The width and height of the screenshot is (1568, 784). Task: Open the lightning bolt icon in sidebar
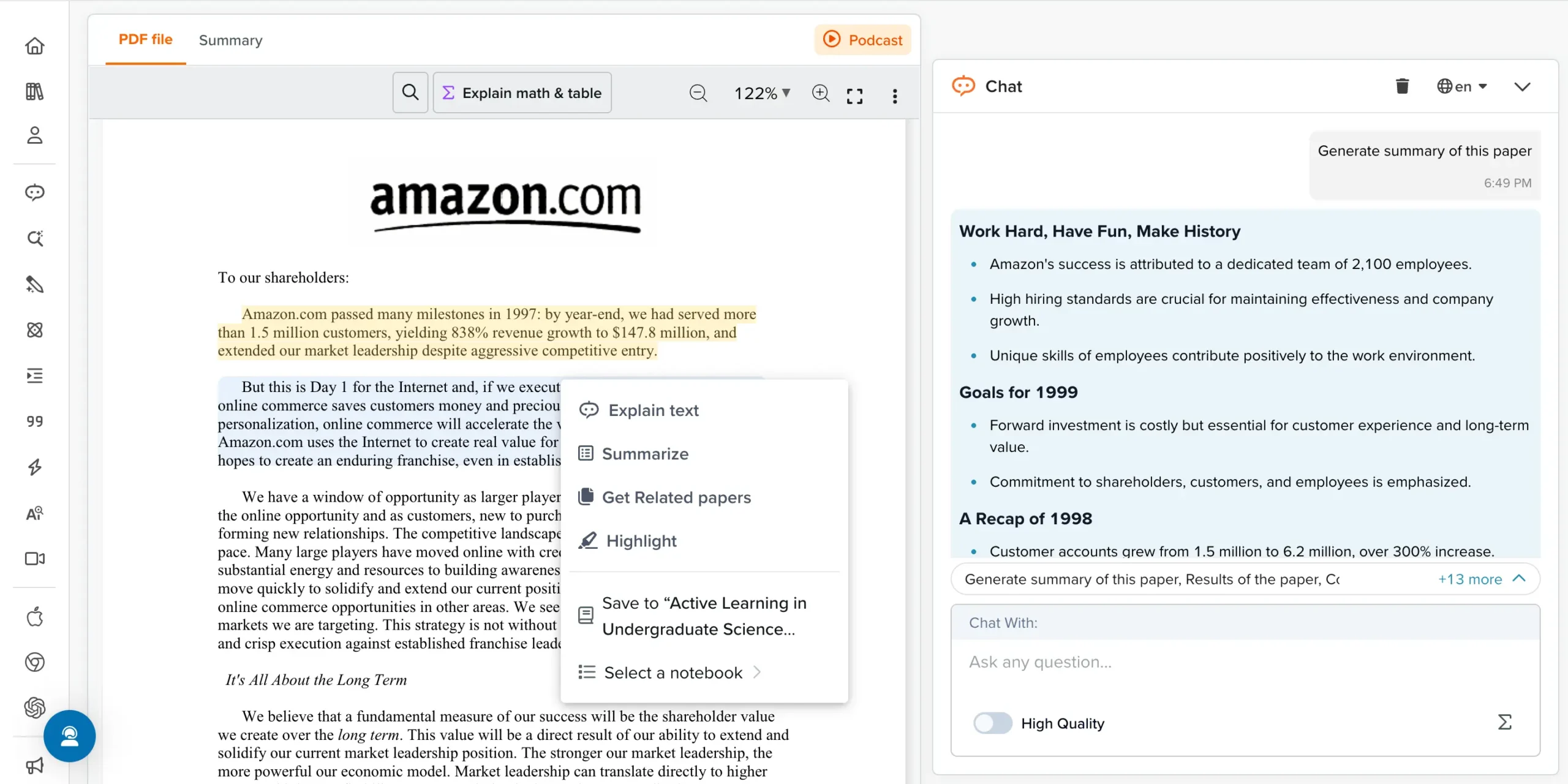[34, 467]
